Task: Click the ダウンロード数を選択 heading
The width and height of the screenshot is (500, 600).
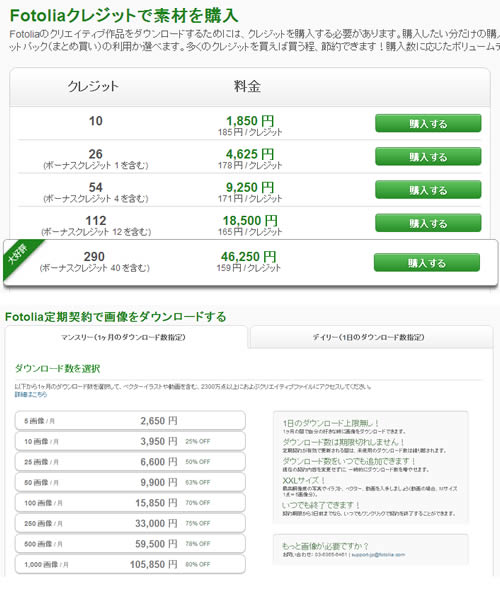Action: 57,368
